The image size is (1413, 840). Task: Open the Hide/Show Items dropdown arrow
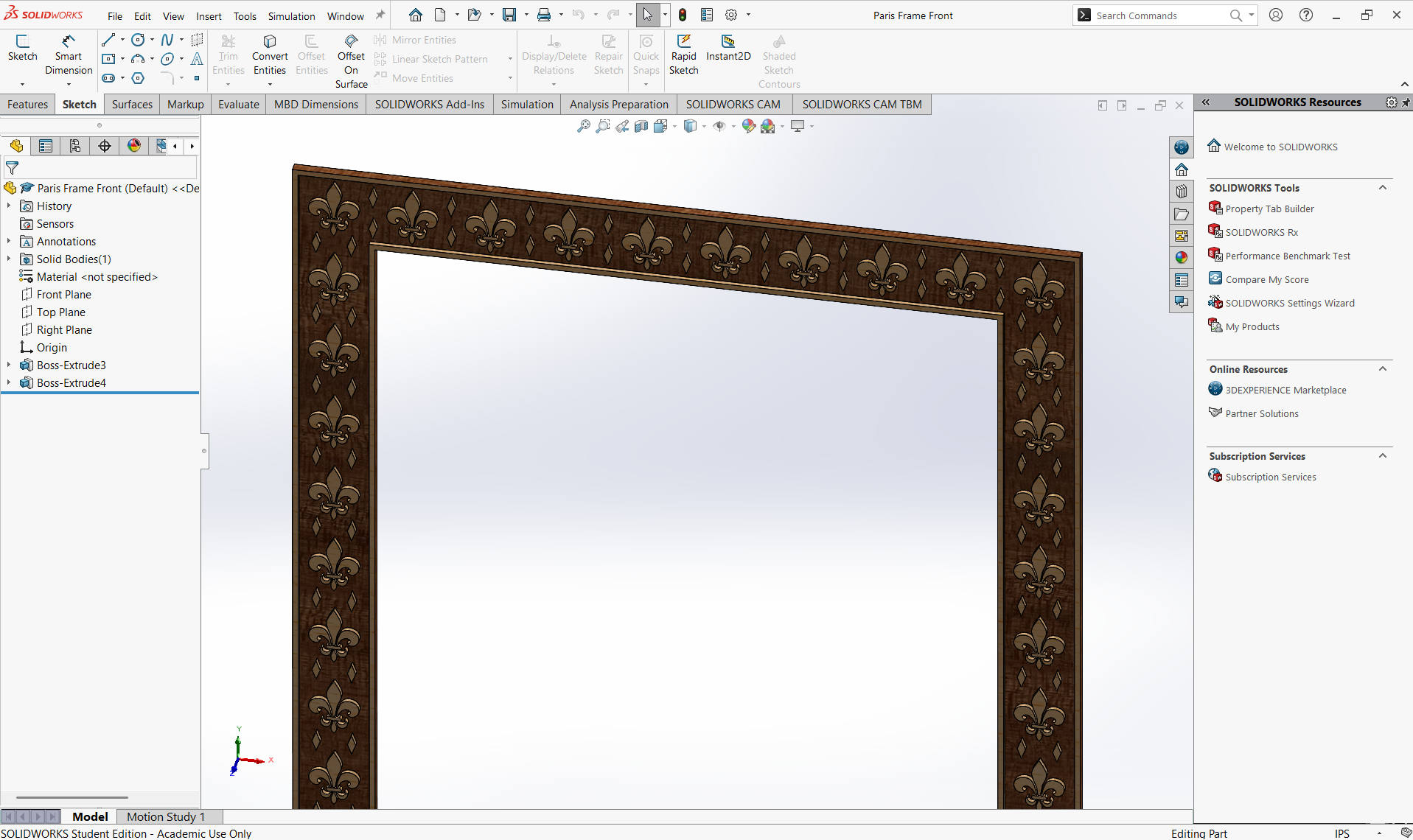(733, 126)
